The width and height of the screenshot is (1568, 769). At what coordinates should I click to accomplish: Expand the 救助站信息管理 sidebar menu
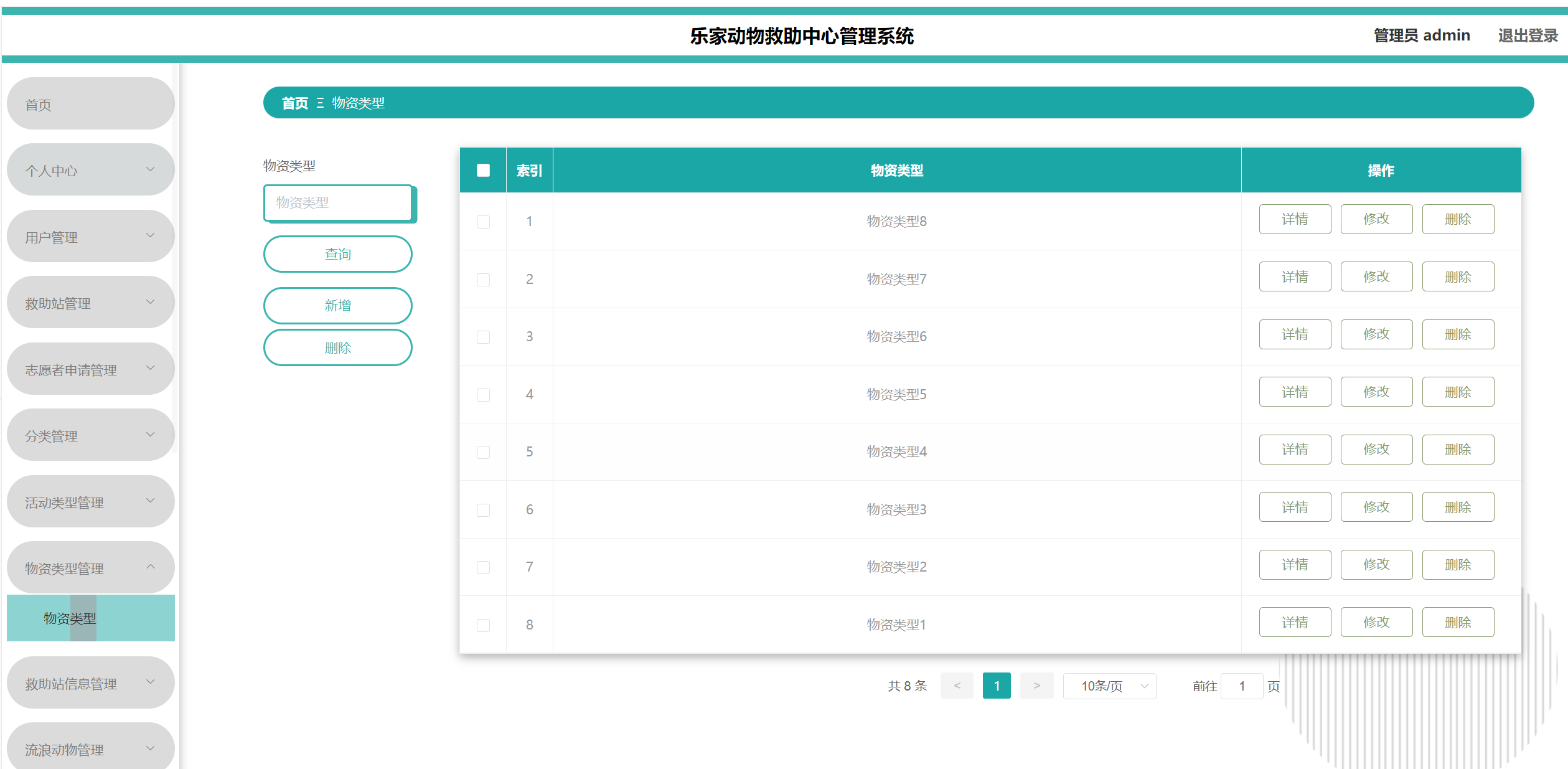tap(90, 683)
